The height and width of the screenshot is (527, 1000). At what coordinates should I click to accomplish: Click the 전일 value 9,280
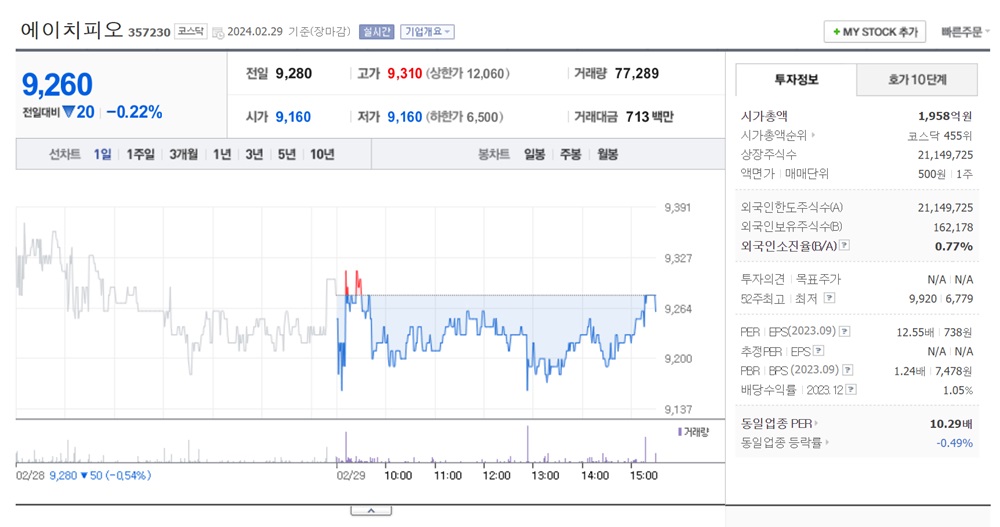(293, 73)
